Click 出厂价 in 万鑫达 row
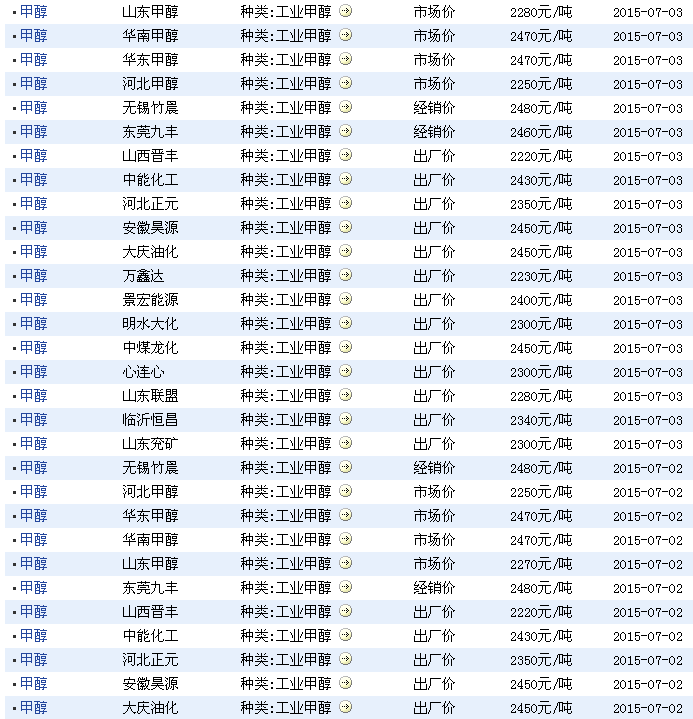This screenshot has width=693, height=719. pos(434,276)
